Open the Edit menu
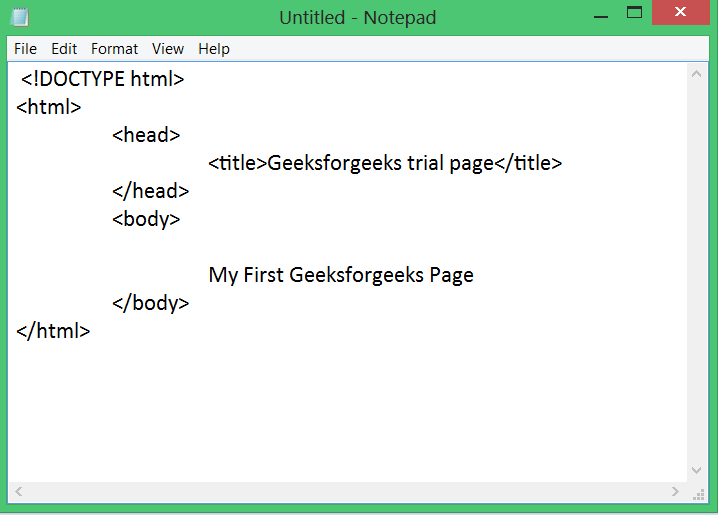The image size is (718, 515). pyautogui.click(x=64, y=49)
